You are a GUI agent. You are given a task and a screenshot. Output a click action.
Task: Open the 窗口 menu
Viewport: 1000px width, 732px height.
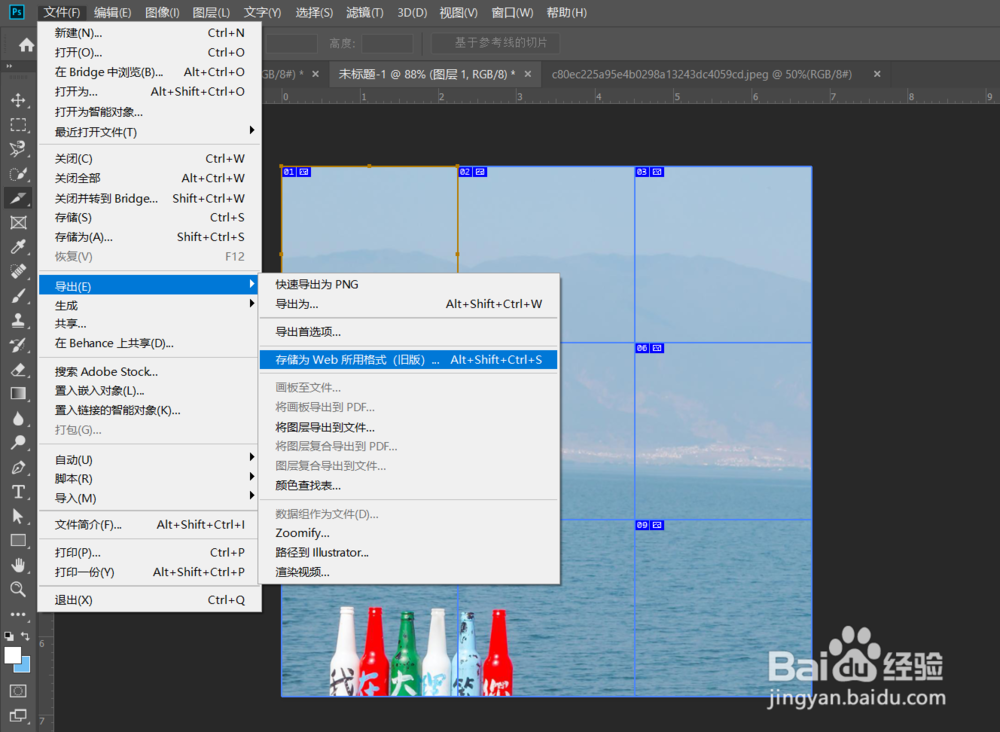point(511,12)
